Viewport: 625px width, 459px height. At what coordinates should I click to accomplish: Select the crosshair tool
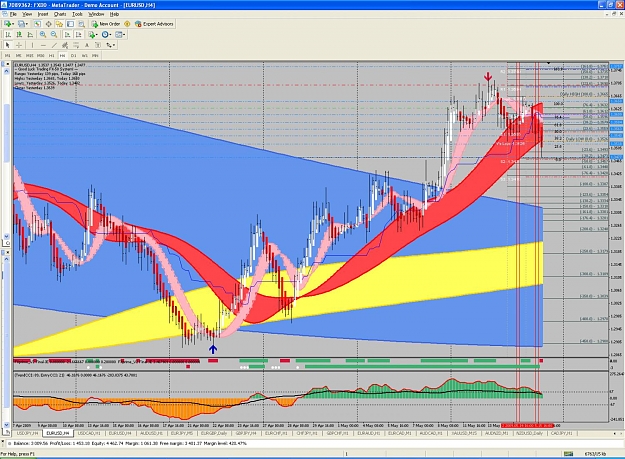coord(19,45)
